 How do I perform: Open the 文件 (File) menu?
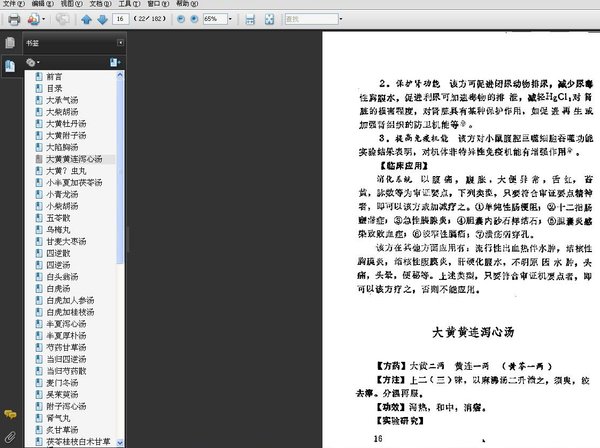(x=13, y=3)
